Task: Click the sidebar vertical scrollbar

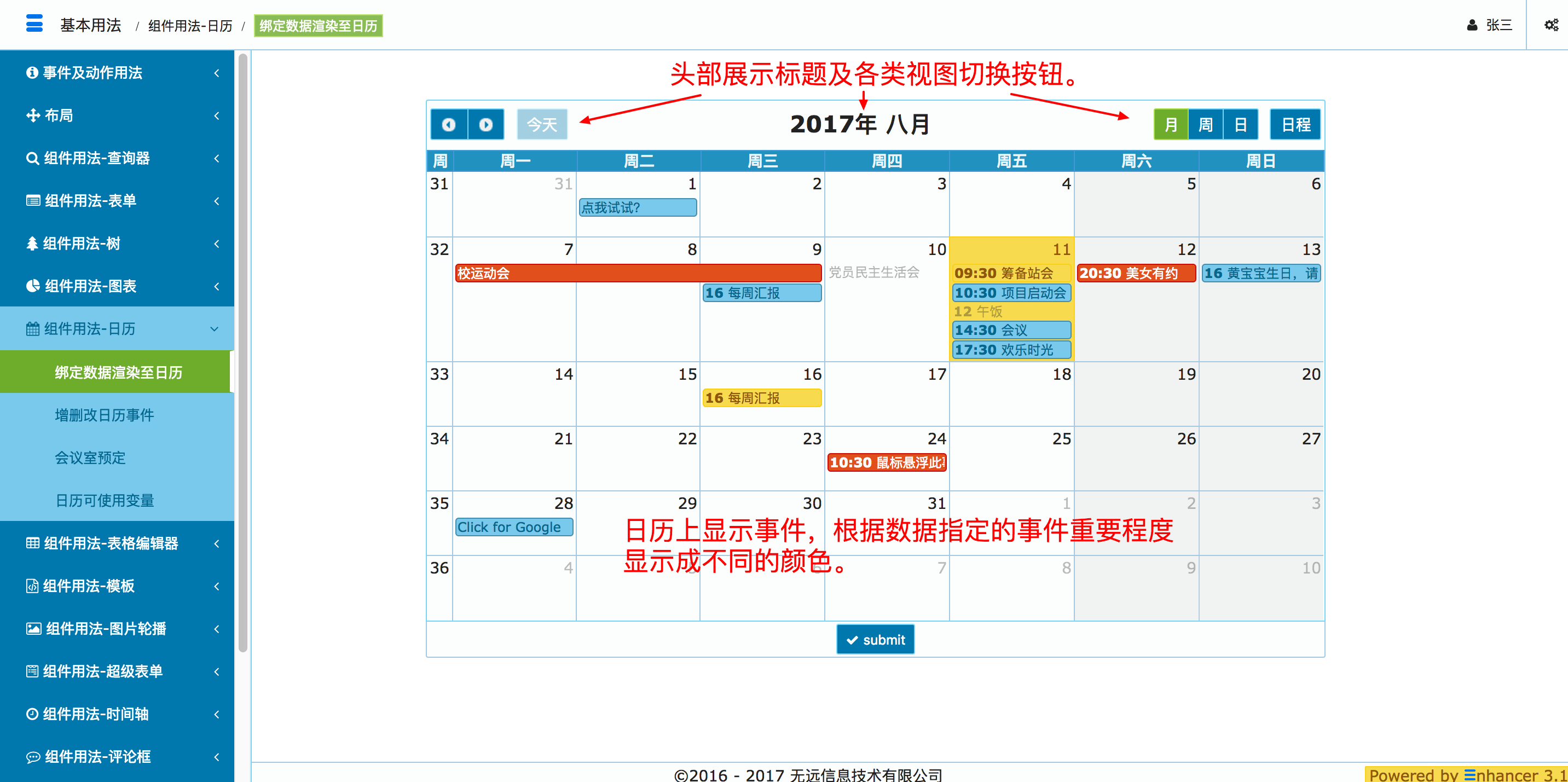Action: pyautogui.click(x=243, y=353)
